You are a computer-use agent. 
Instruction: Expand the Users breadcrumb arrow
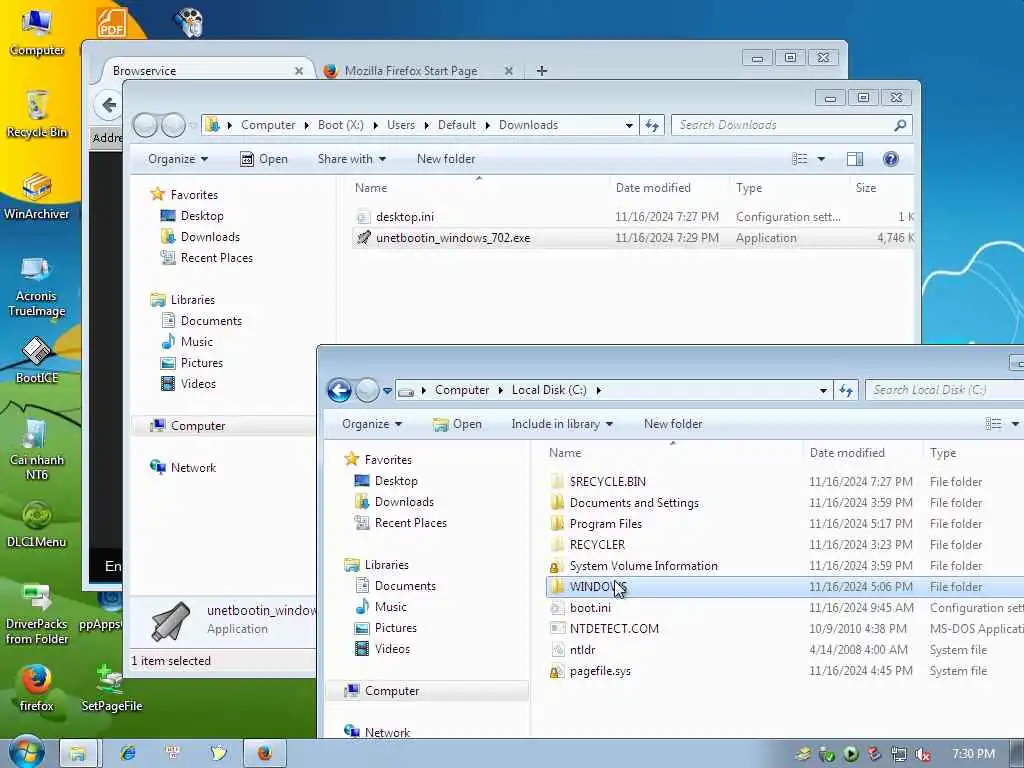tap(426, 125)
